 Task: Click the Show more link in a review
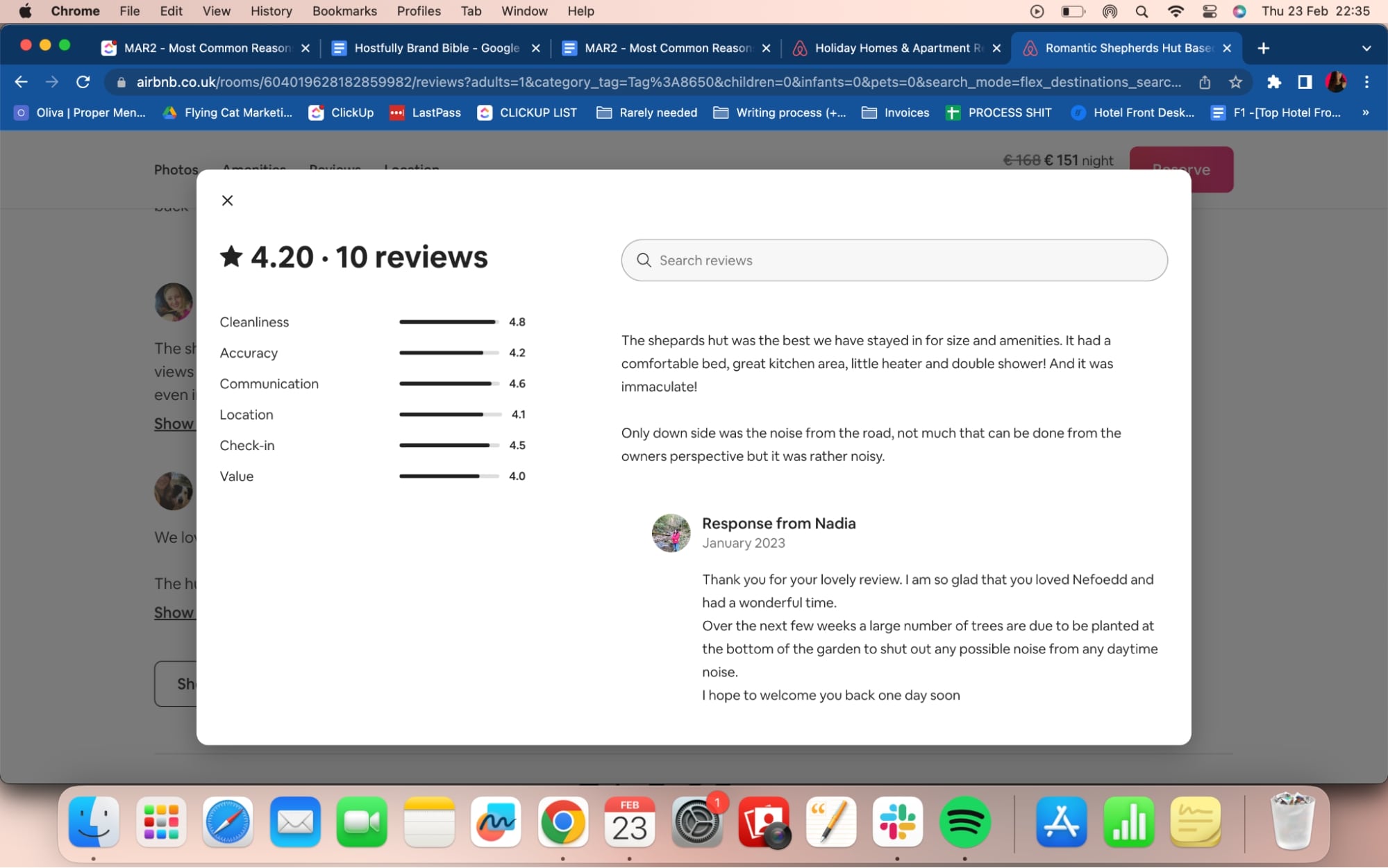(x=174, y=424)
